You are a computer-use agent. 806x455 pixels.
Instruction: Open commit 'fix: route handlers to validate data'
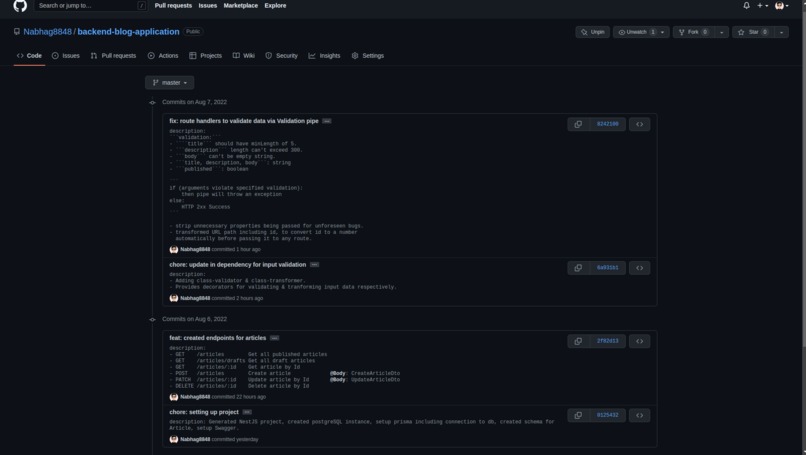[x=244, y=121]
